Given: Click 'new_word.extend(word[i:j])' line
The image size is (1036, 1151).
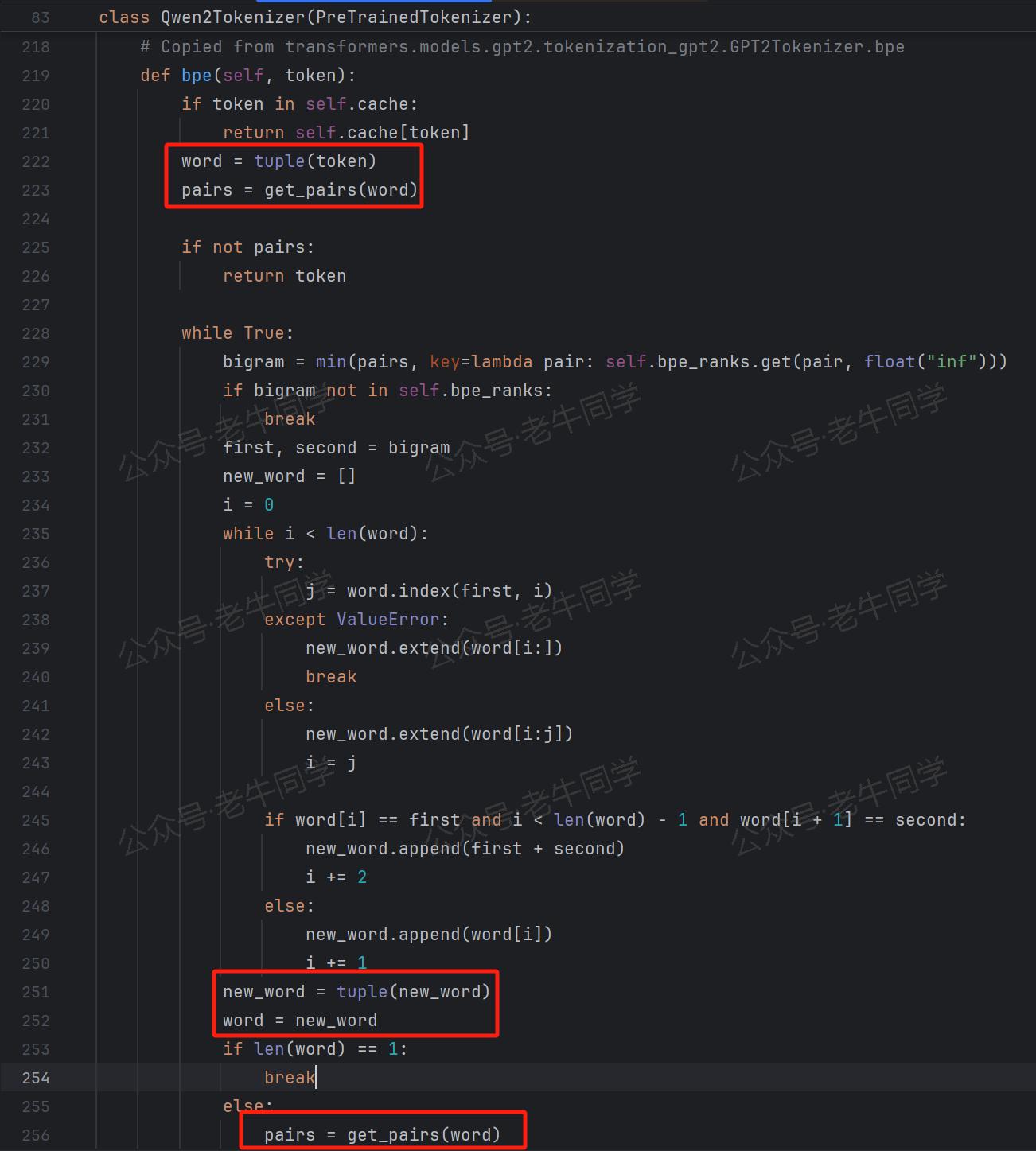Looking at the screenshot, I should 439,734.
